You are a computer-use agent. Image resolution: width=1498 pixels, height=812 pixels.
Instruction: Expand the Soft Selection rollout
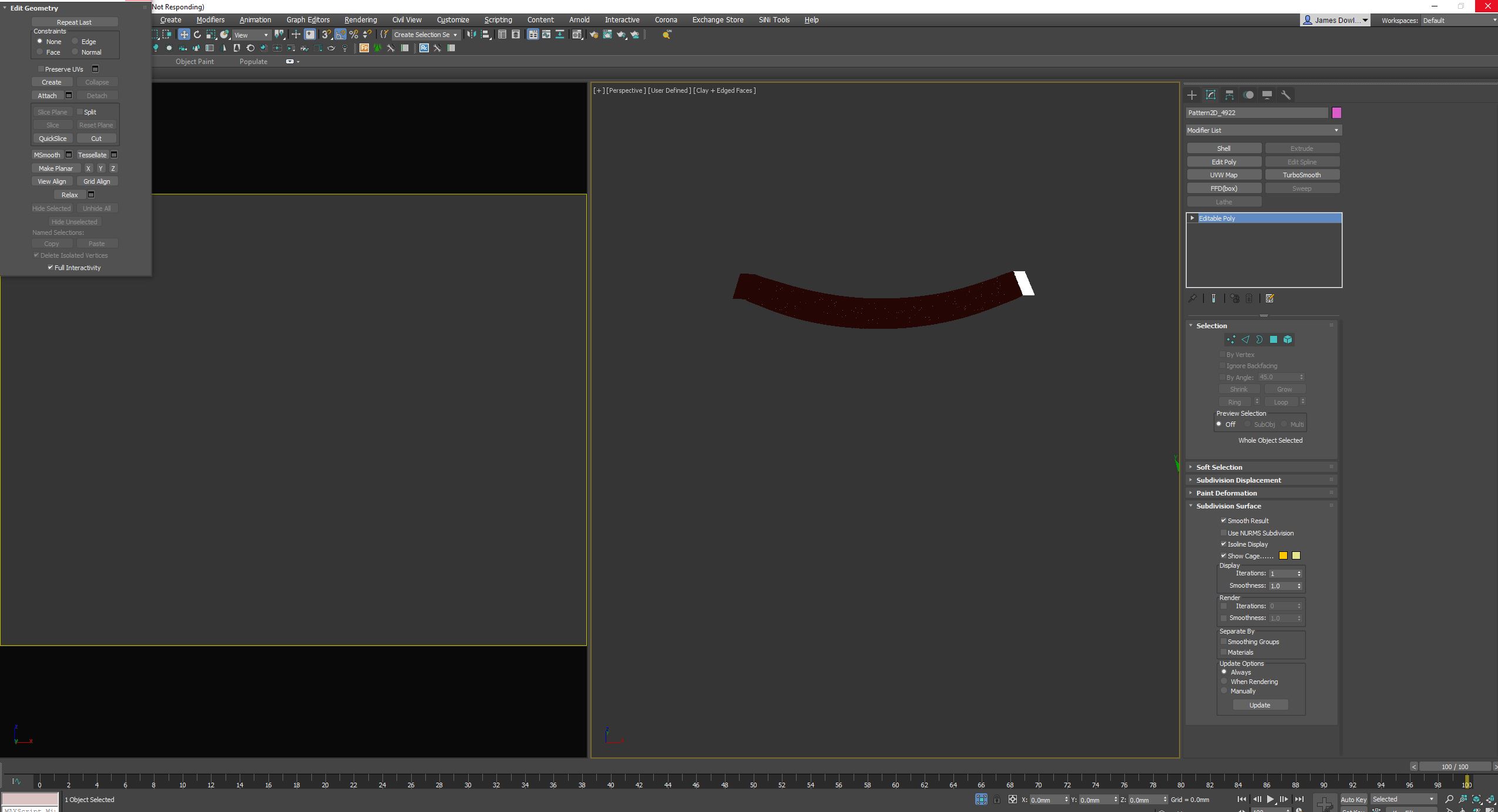click(1219, 467)
